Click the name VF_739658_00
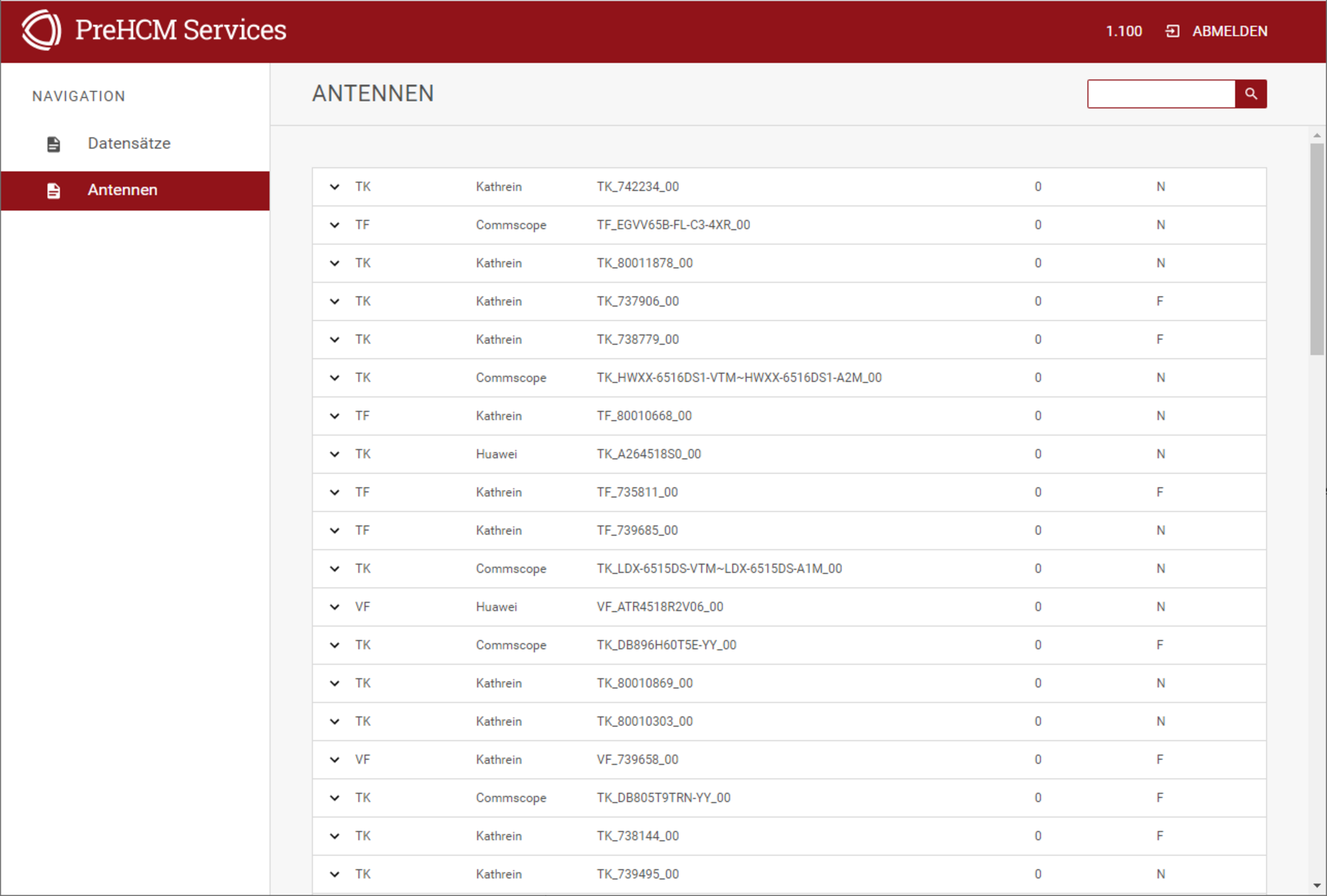 [638, 759]
